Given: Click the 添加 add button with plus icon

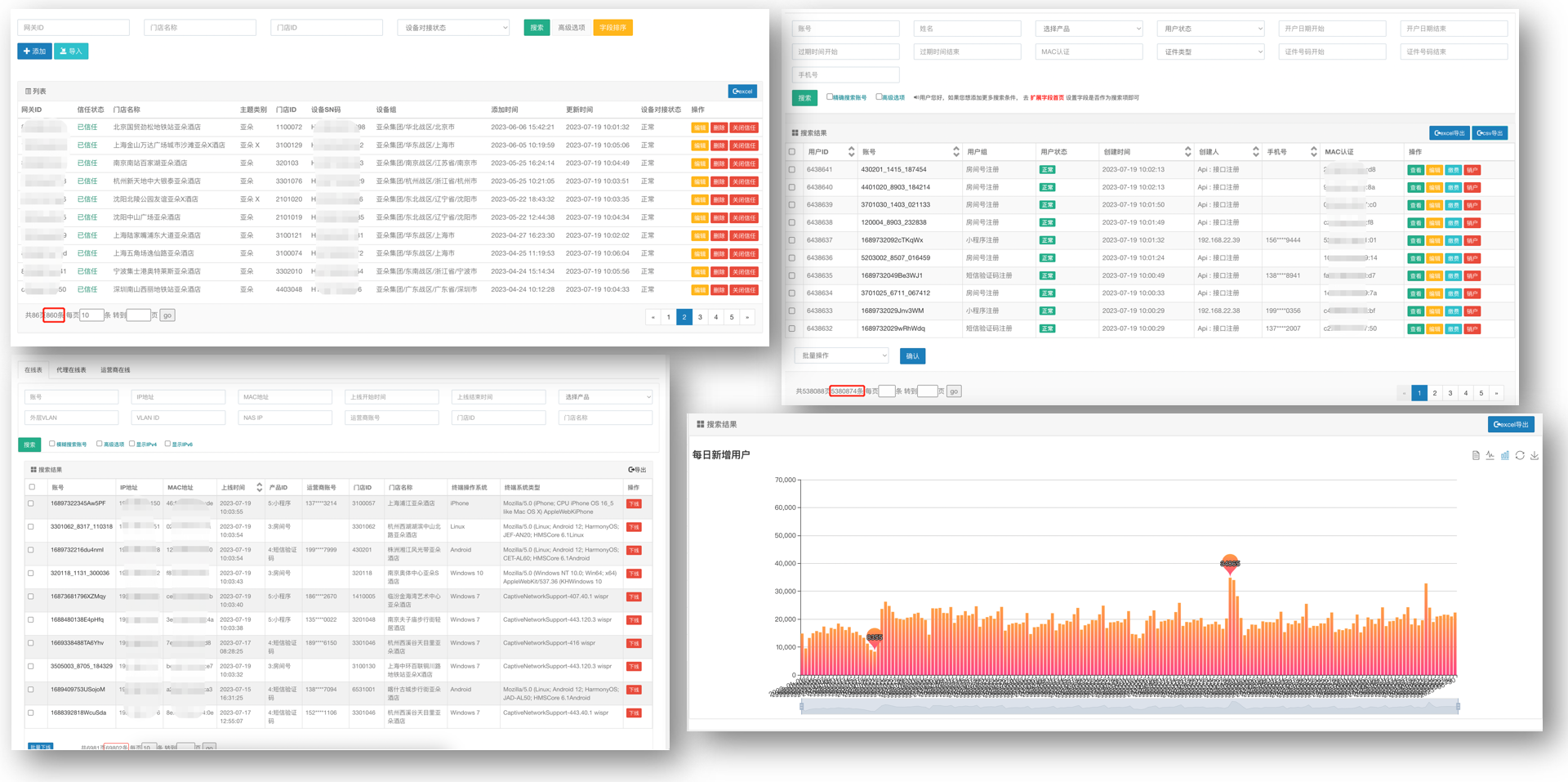Looking at the screenshot, I should point(34,51).
